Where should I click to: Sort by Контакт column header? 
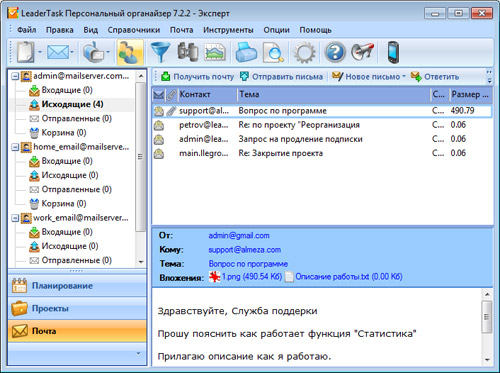pyautogui.click(x=207, y=95)
